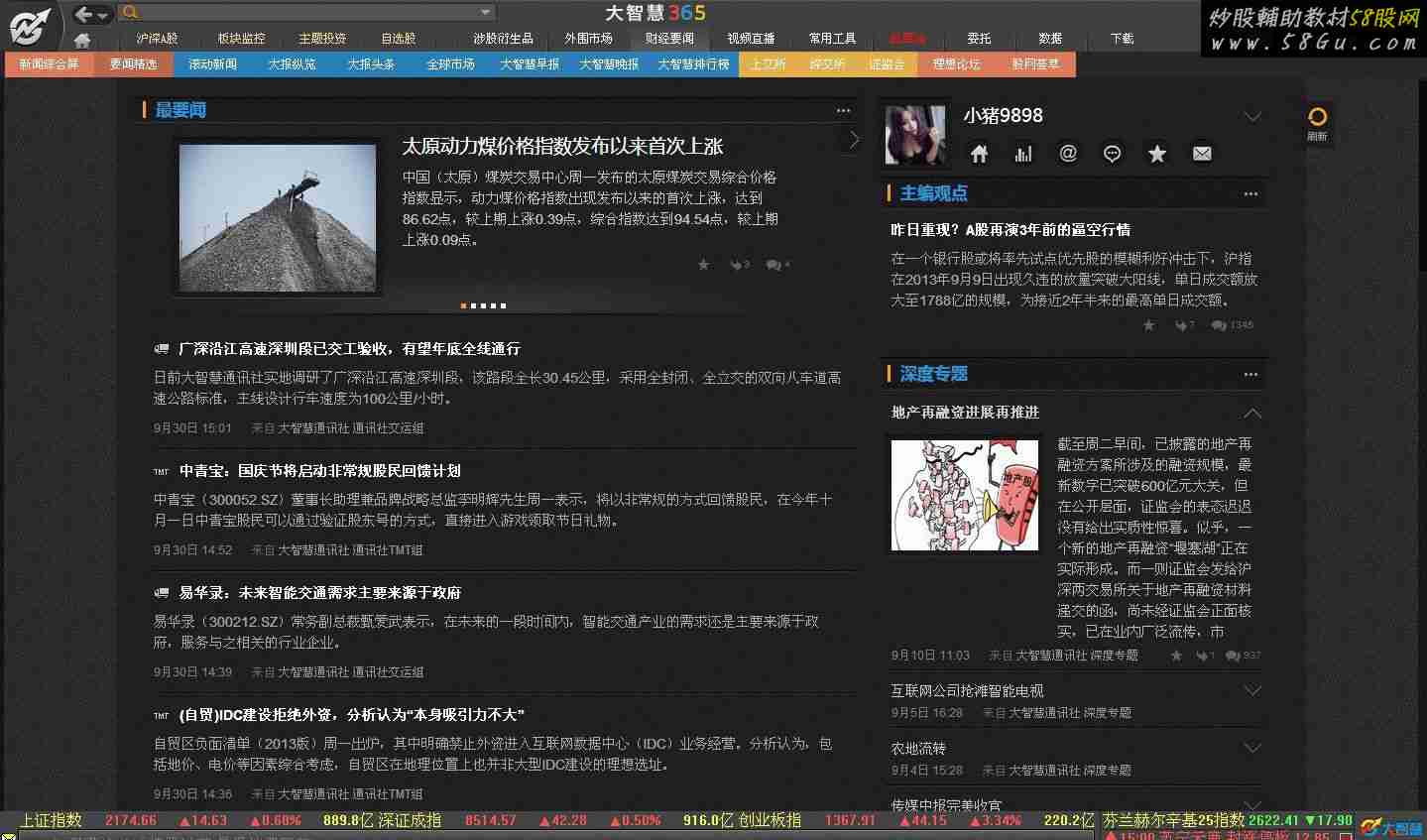Open the 涉股衍生品 menu
Image resolution: width=1427 pixels, height=840 pixels.
tap(503, 39)
